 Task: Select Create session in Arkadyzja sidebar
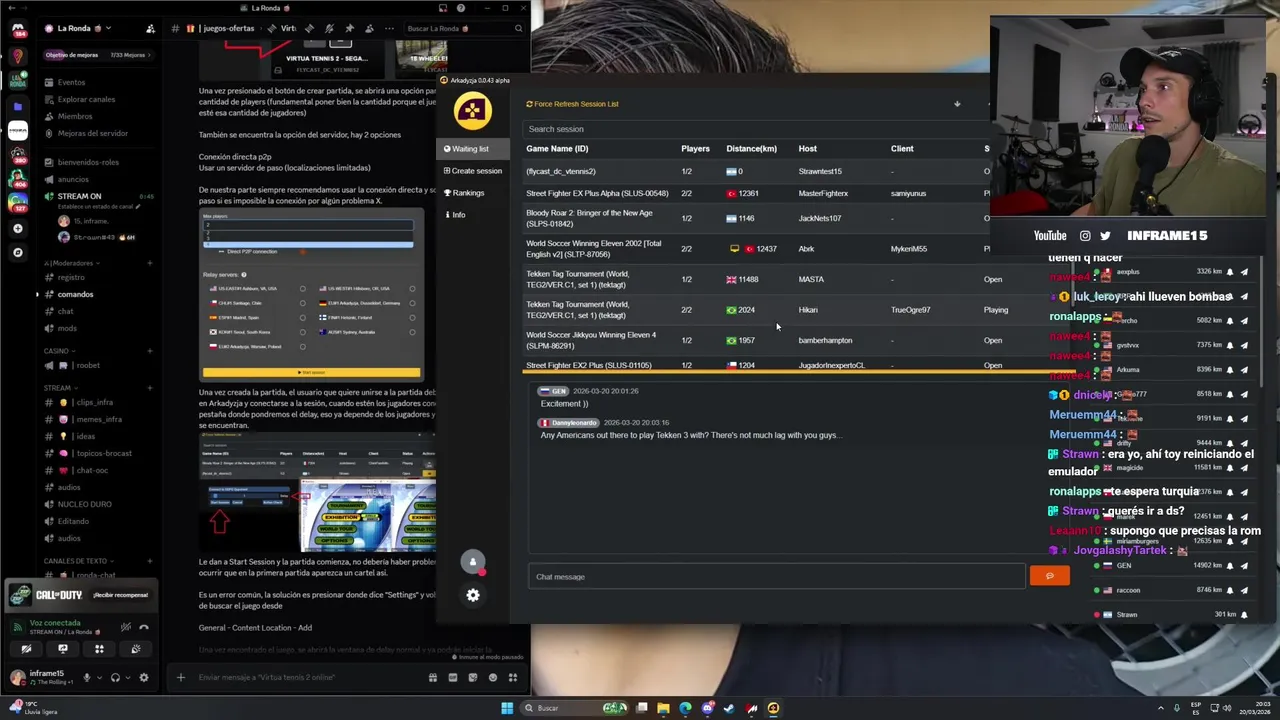[x=473, y=171]
